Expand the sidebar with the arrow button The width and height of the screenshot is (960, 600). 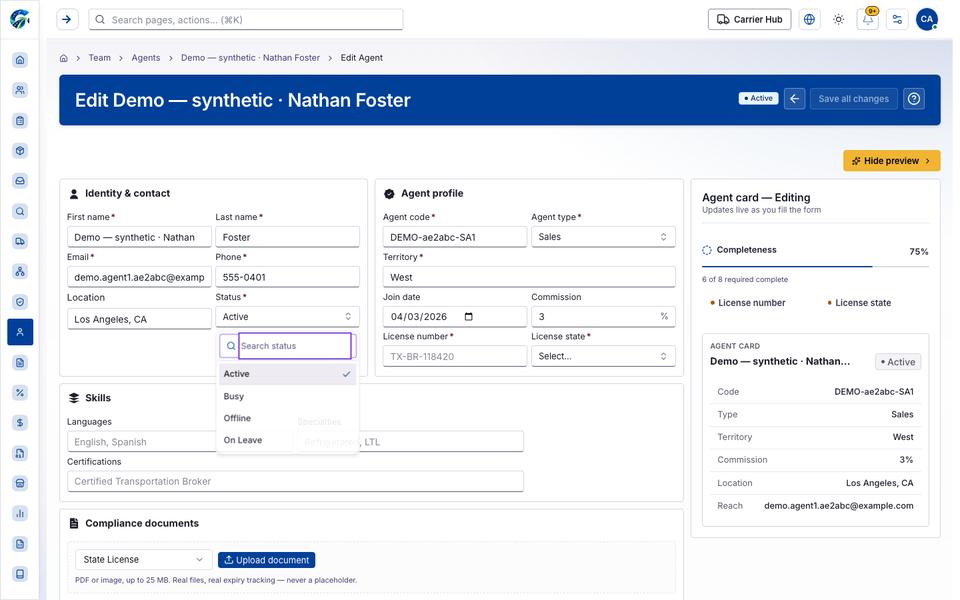(x=67, y=20)
